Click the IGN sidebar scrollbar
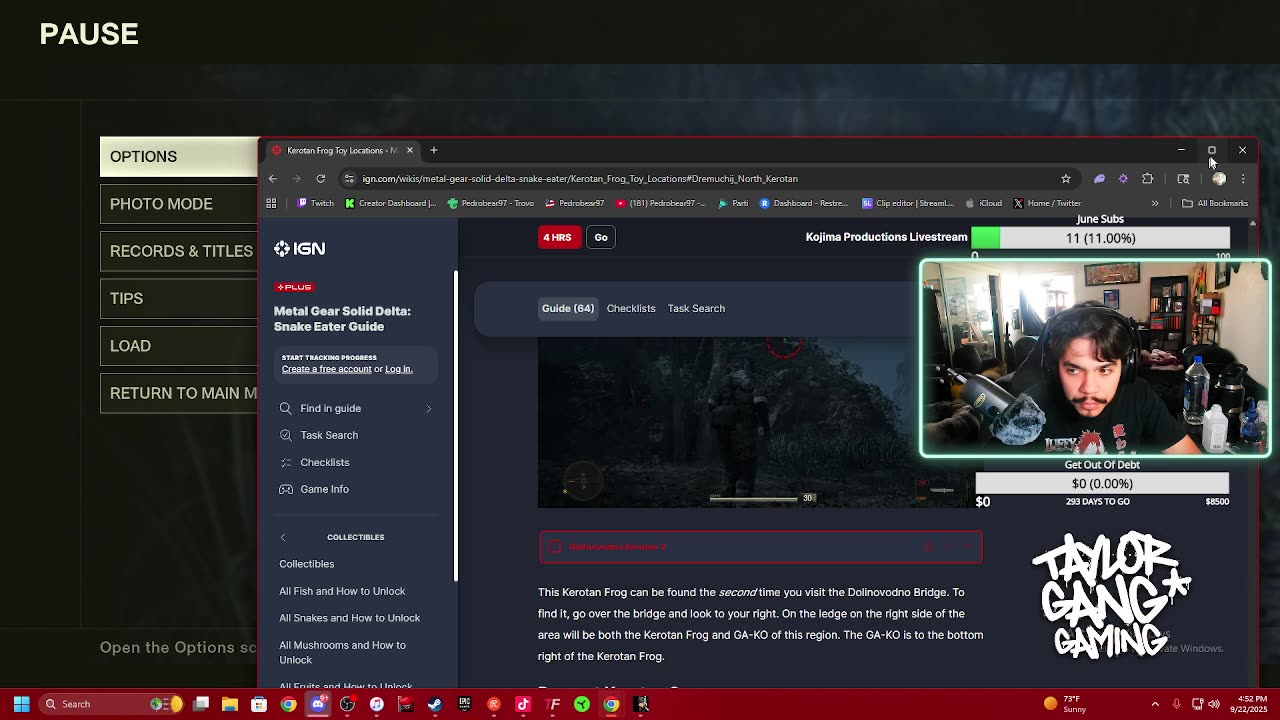 [x=456, y=426]
